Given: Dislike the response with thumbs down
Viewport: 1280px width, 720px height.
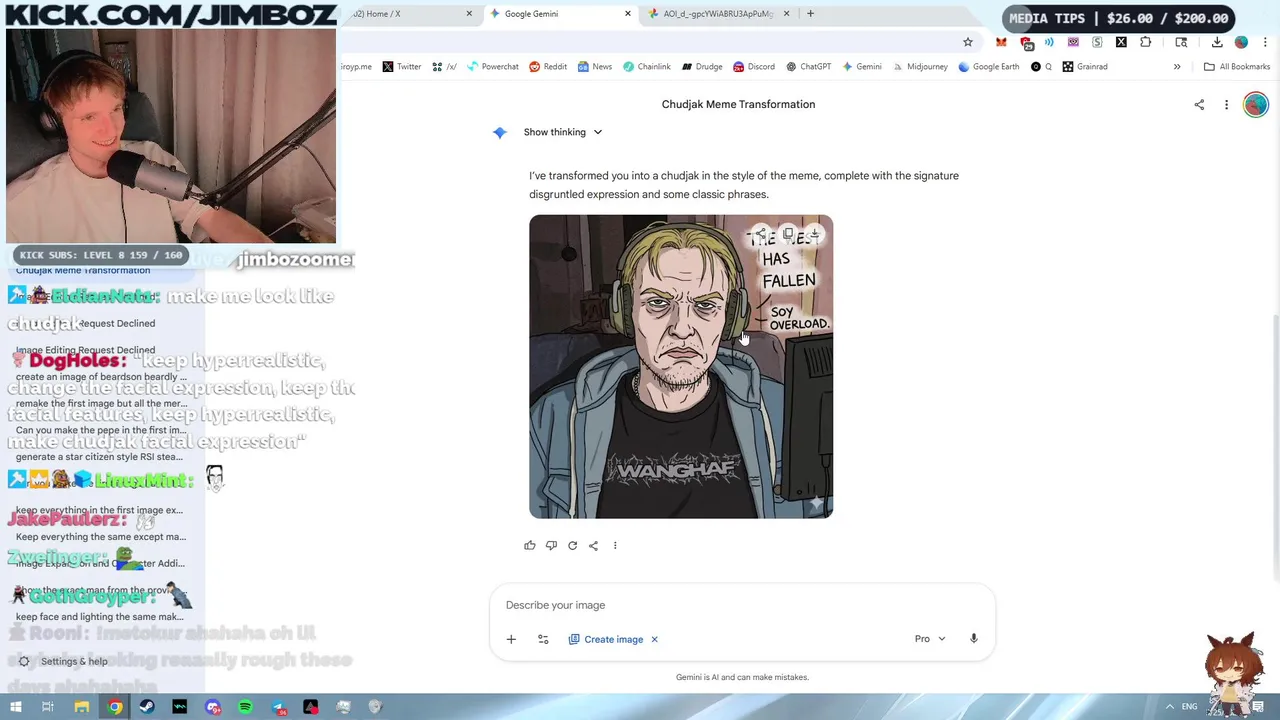Looking at the screenshot, I should click(x=551, y=545).
